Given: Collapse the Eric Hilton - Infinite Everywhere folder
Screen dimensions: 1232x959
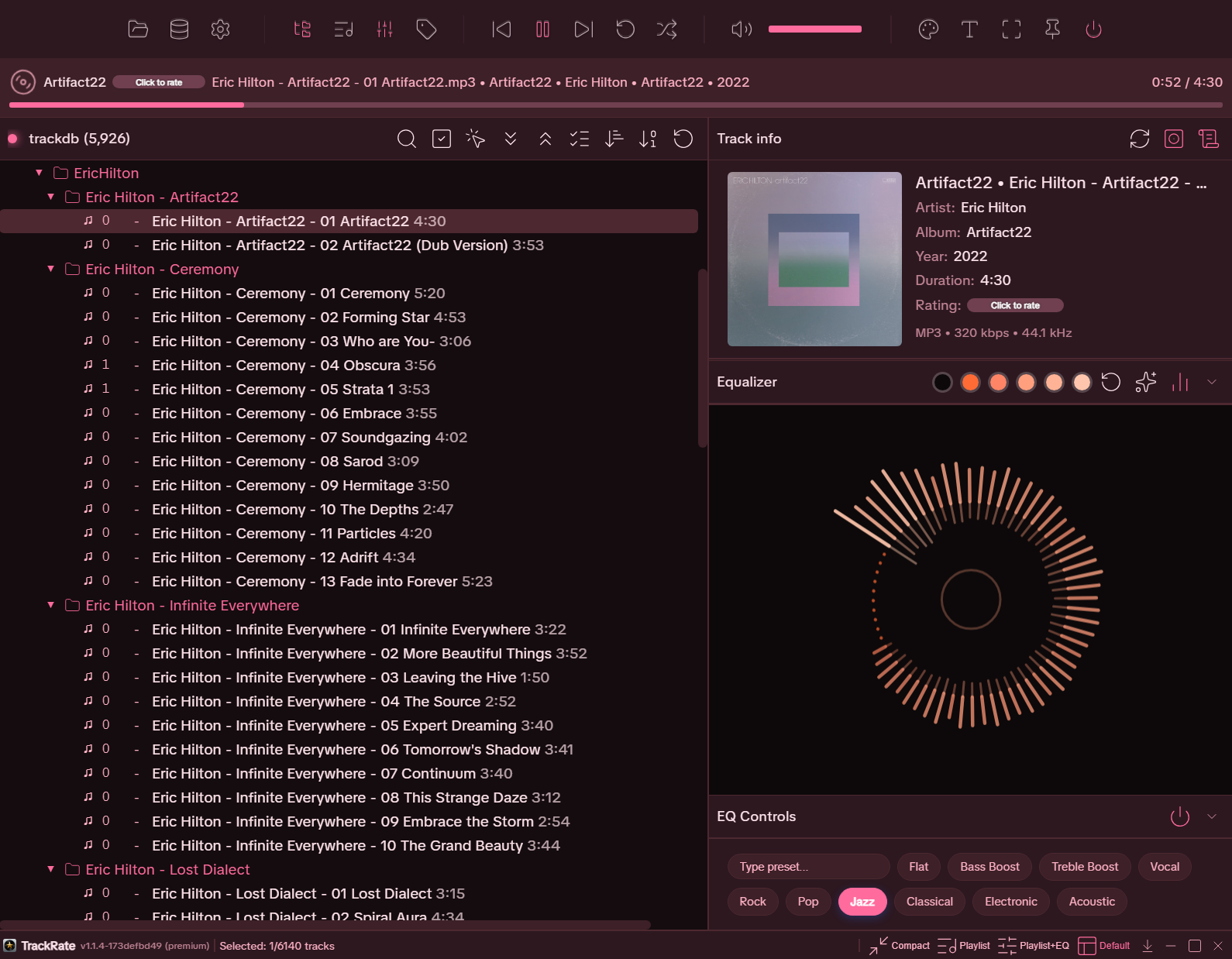Looking at the screenshot, I should (51, 605).
